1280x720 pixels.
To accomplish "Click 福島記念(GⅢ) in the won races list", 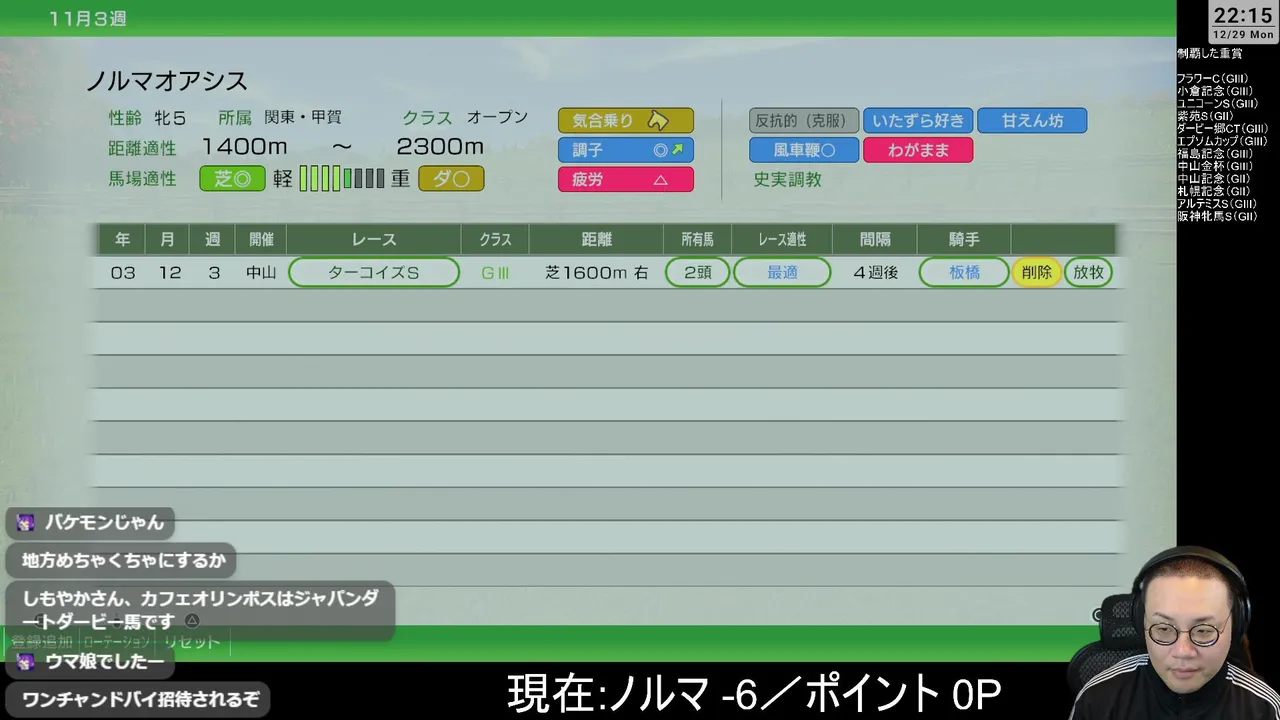I will tap(1215, 153).
